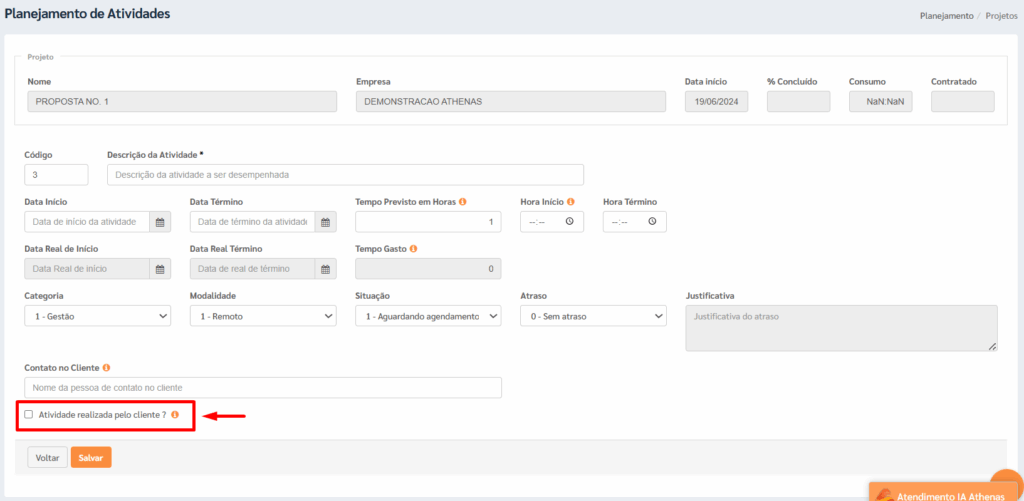The width and height of the screenshot is (1024, 501).
Task: Open the Data Término calendar picker
Action: [325, 222]
